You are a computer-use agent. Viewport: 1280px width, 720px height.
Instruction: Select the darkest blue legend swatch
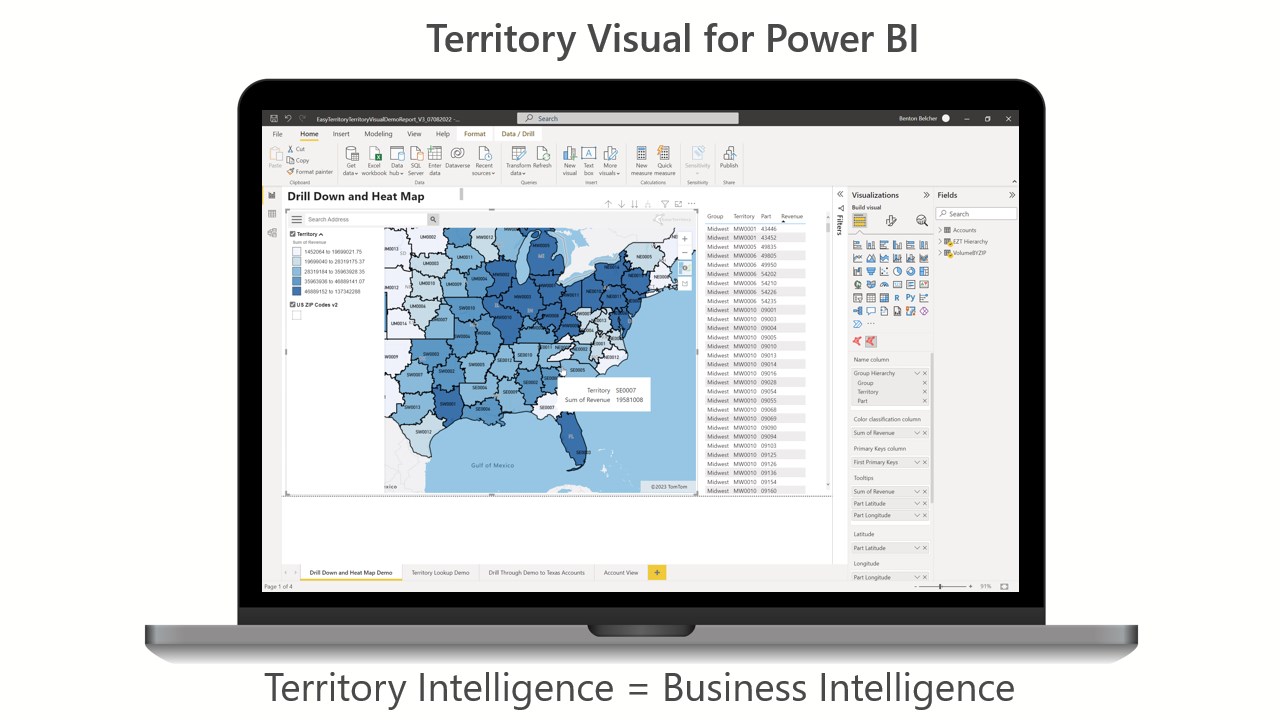pyautogui.click(x=296, y=291)
